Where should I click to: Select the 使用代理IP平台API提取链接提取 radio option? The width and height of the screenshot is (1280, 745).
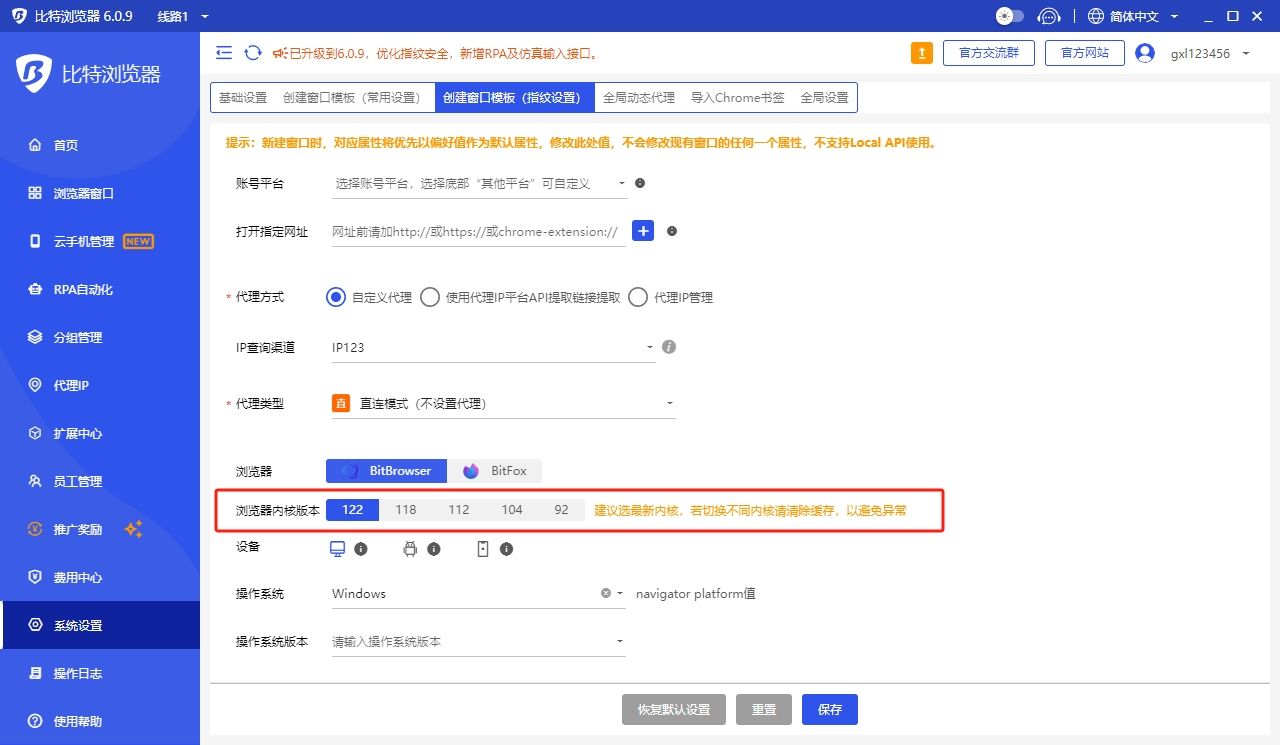(430, 297)
